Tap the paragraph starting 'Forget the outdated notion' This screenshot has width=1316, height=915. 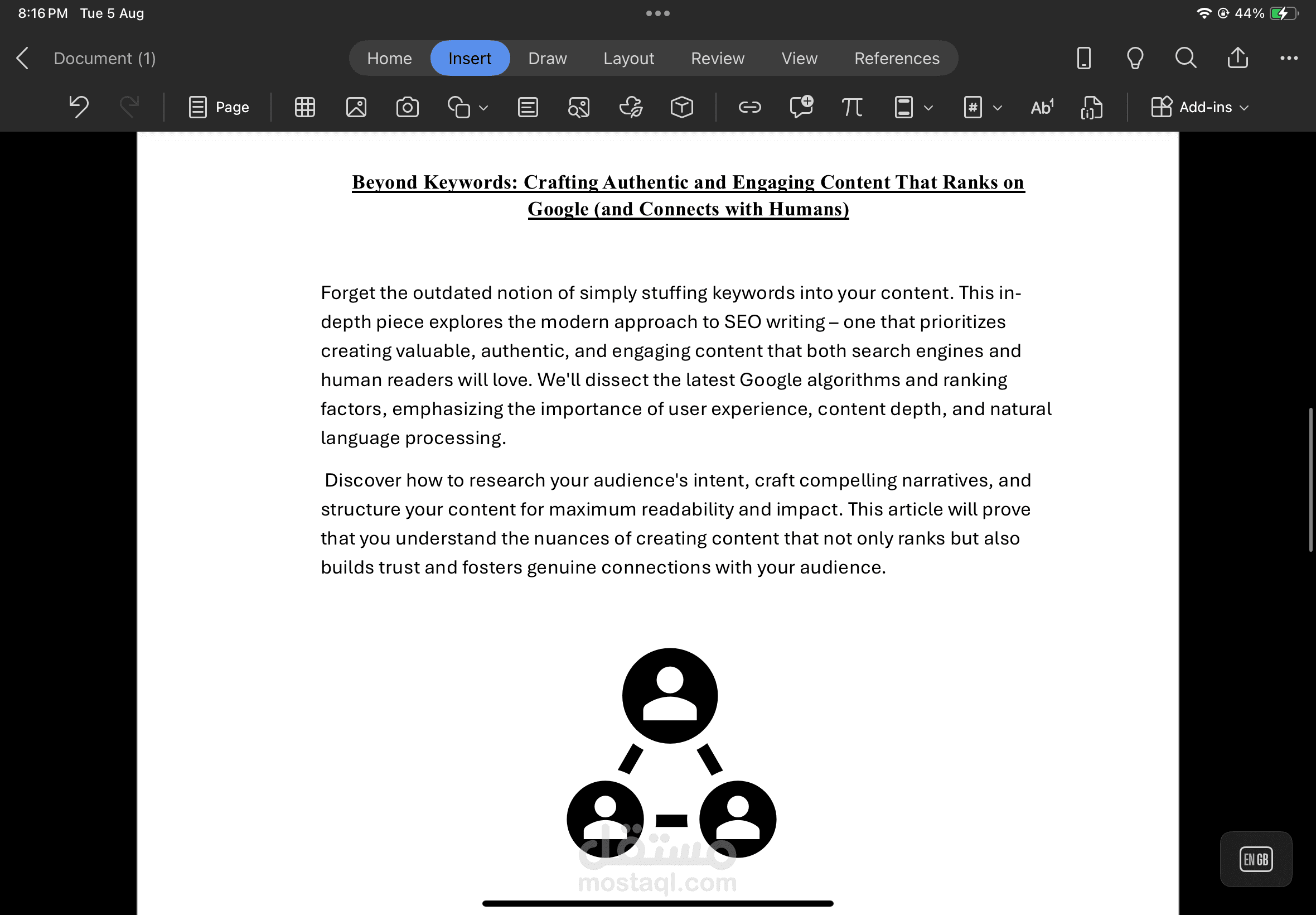click(686, 365)
